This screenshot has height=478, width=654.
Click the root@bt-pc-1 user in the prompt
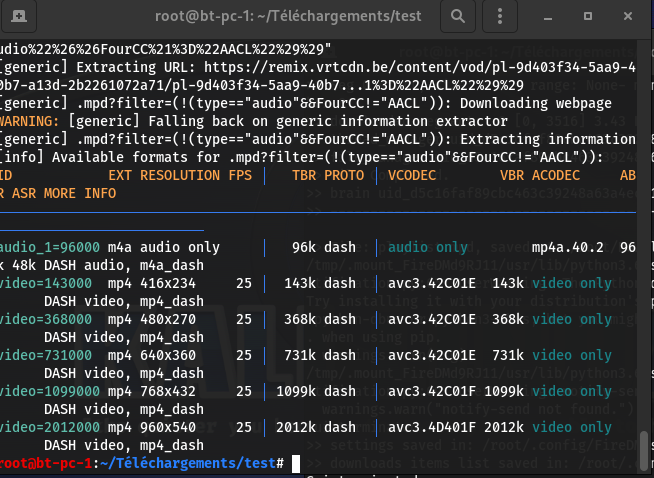point(46,463)
